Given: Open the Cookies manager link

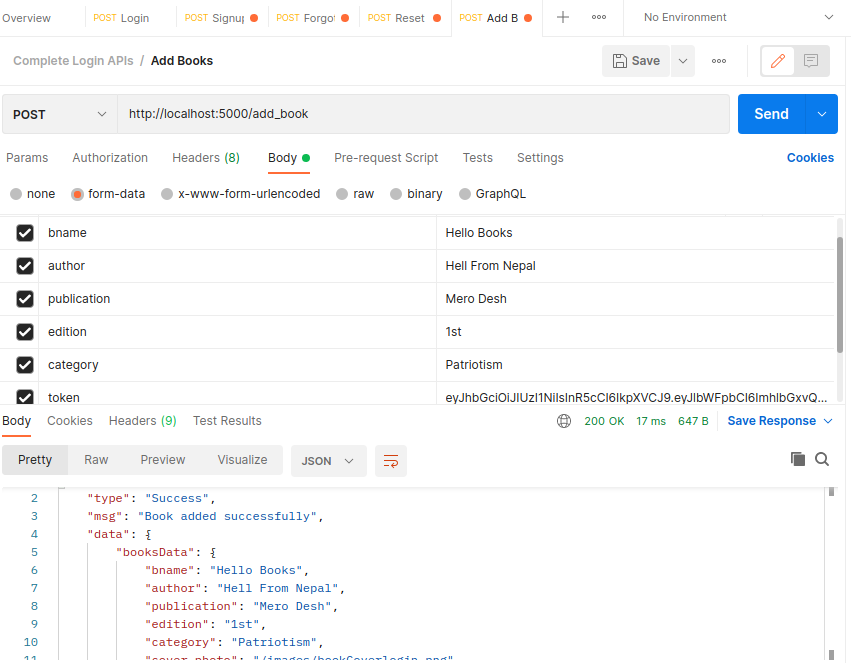Looking at the screenshot, I should click(x=810, y=158).
